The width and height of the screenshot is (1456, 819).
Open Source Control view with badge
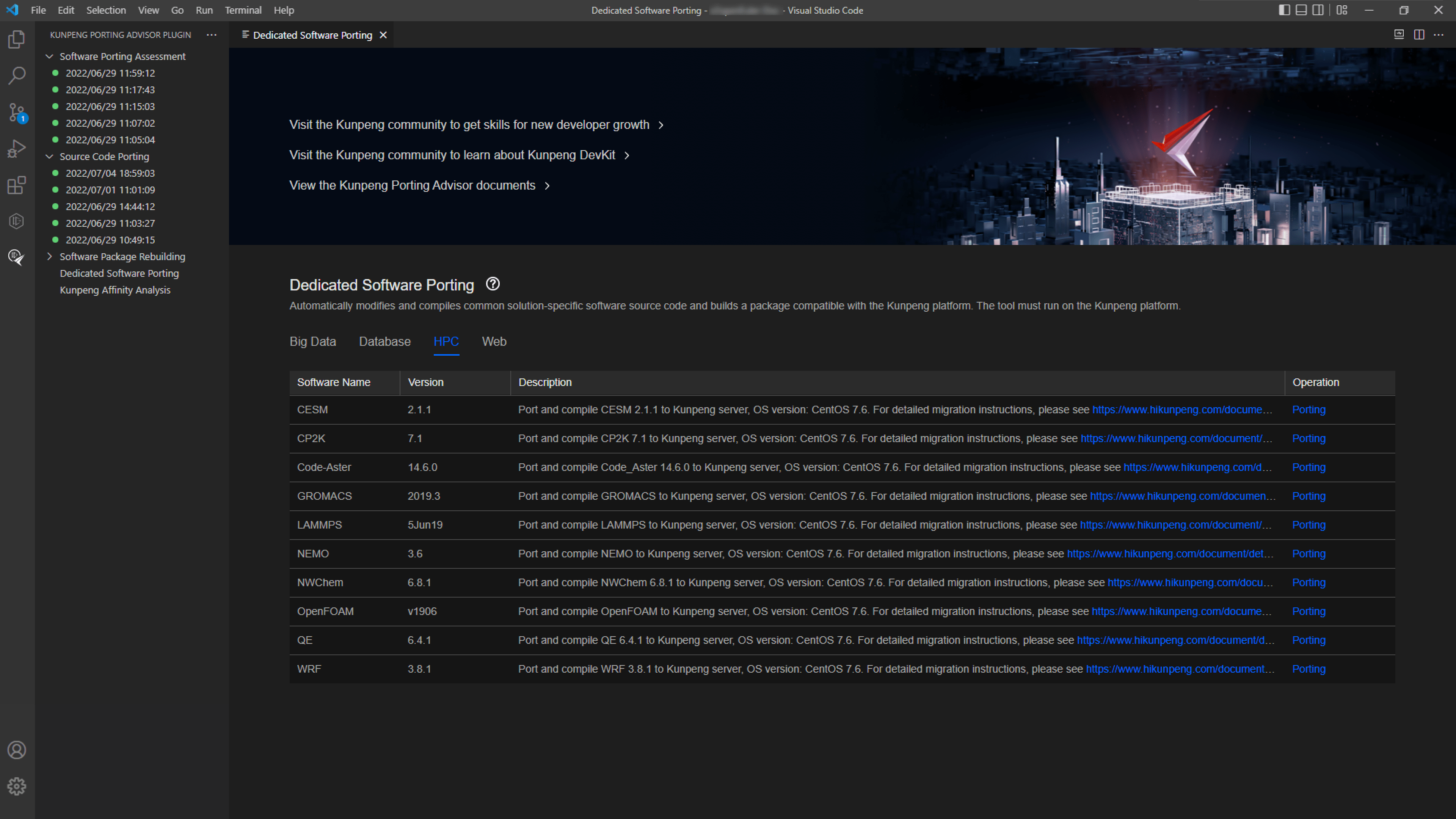16,113
